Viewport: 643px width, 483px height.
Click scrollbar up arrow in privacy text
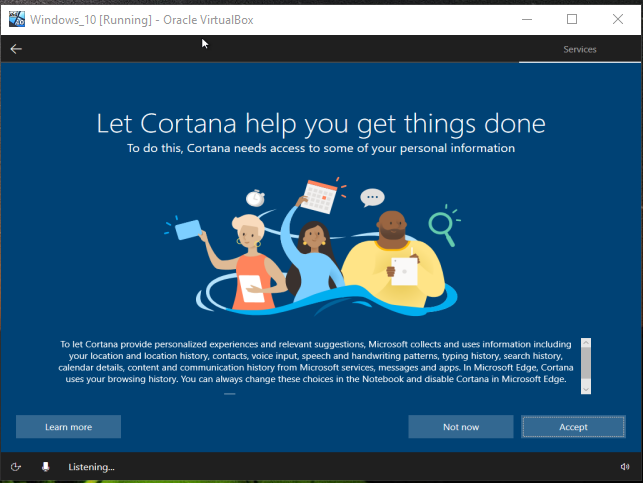586,343
